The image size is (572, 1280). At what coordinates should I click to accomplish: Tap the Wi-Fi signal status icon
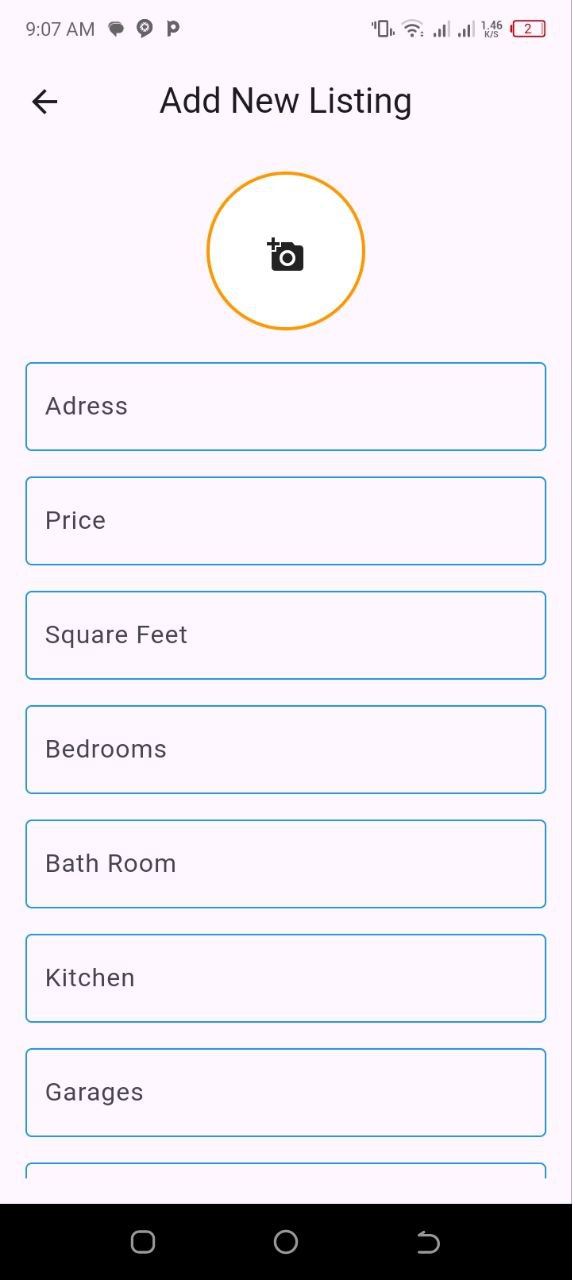(x=412, y=29)
